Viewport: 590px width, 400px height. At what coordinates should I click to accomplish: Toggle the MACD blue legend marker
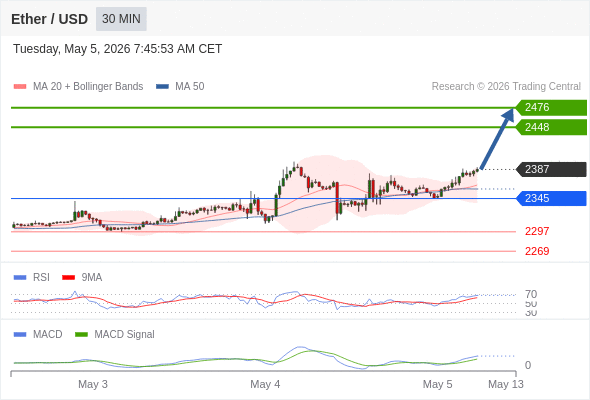20,335
